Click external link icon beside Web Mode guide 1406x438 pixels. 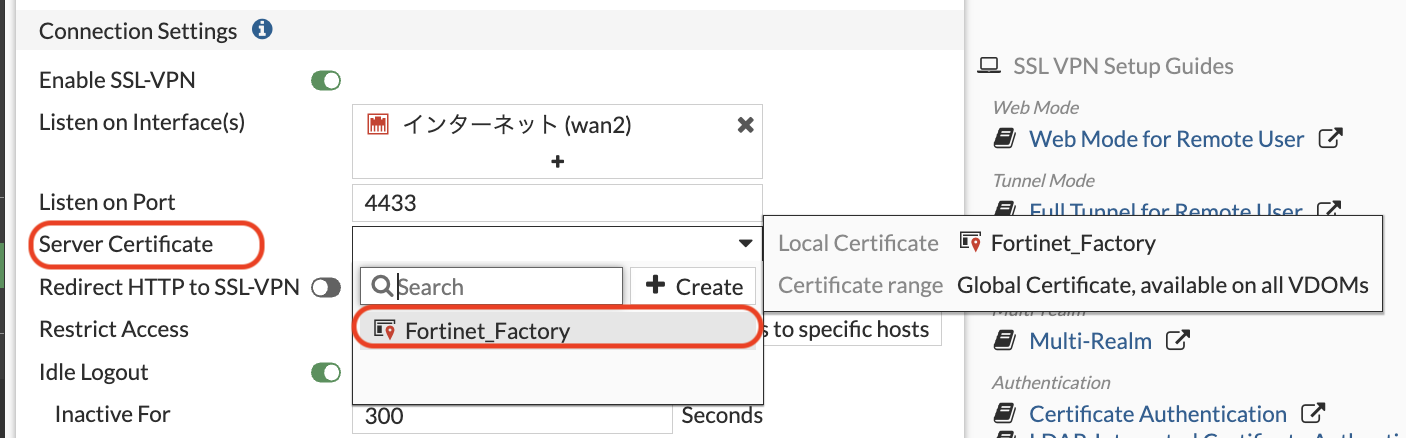(x=1330, y=138)
